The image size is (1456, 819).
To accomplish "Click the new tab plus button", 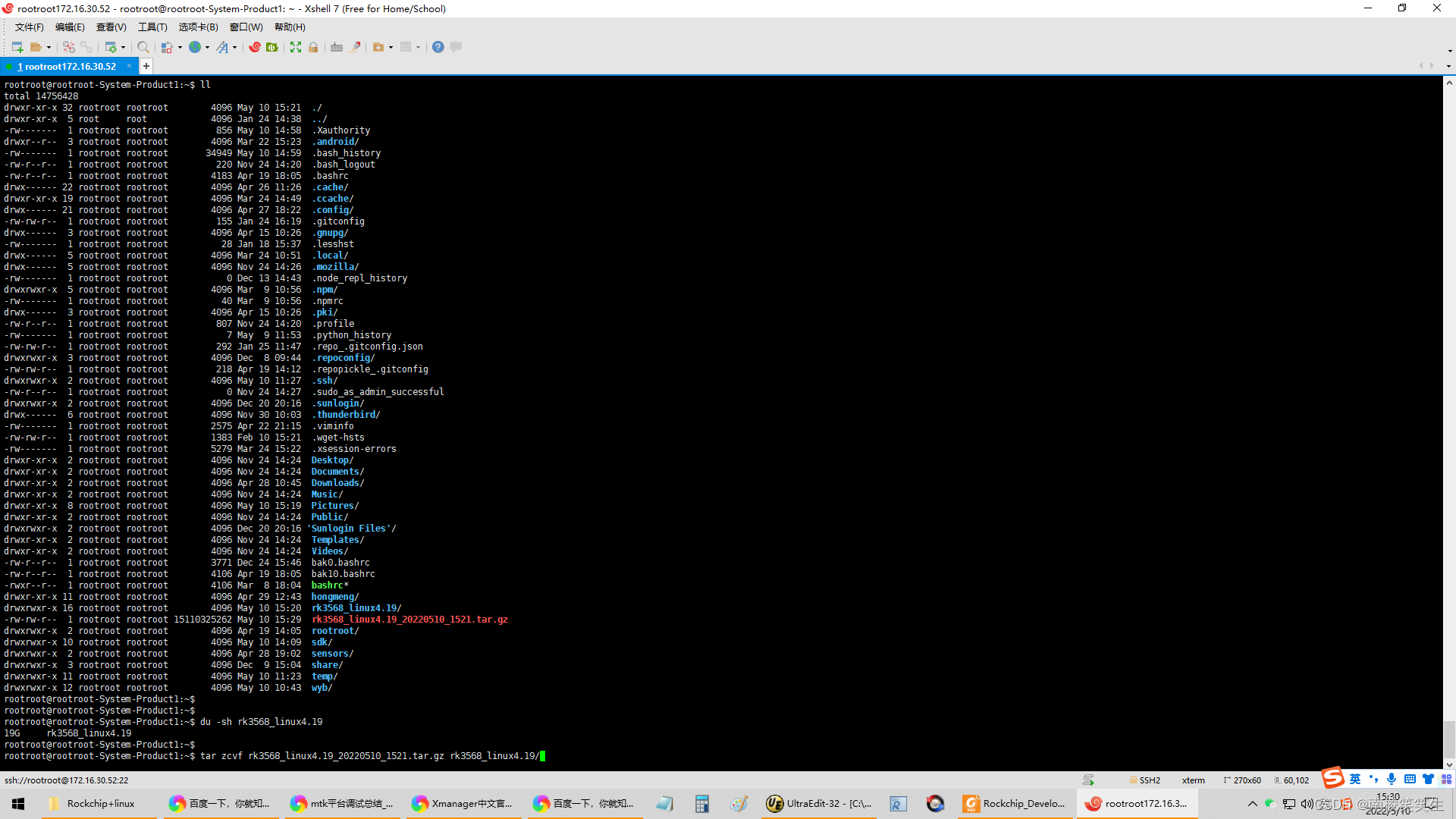I will [x=146, y=66].
